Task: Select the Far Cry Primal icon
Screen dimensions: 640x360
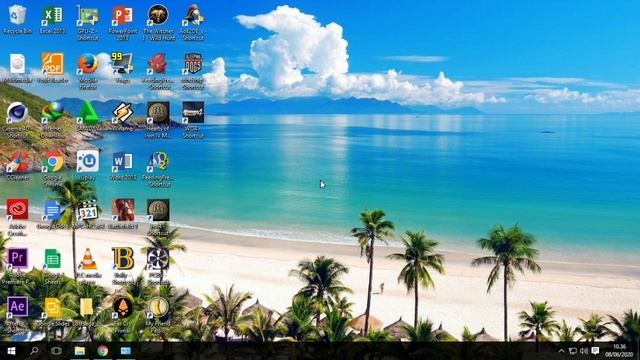Action: point(122,307)
